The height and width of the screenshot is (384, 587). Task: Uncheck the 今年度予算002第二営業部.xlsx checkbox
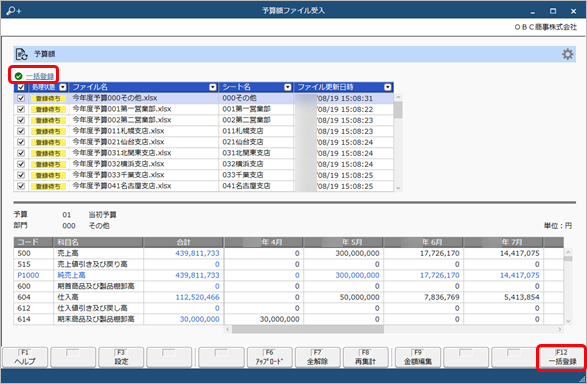pyautogui.click(x=21, y=120)
